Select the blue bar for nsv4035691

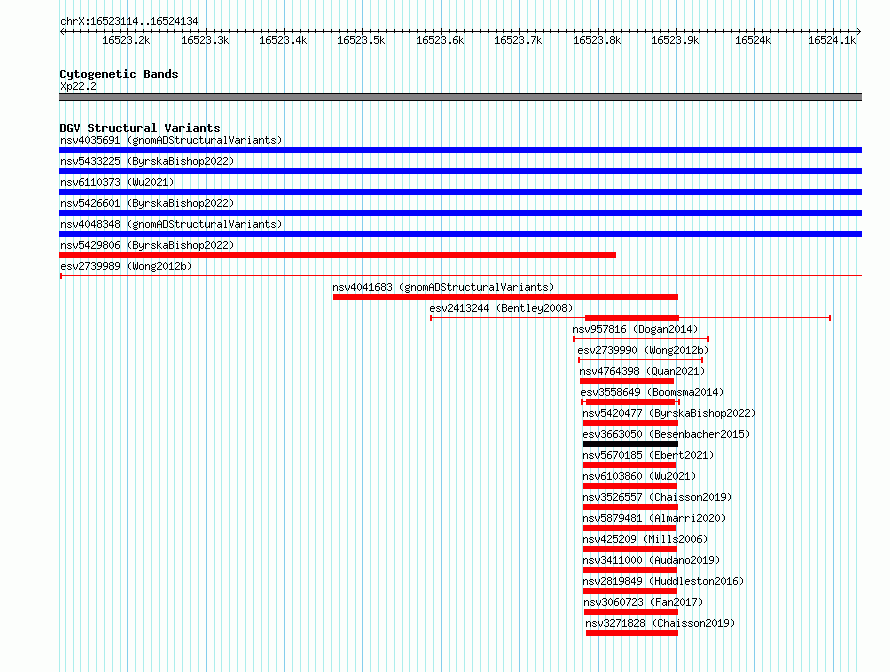[x=460, y=150]
